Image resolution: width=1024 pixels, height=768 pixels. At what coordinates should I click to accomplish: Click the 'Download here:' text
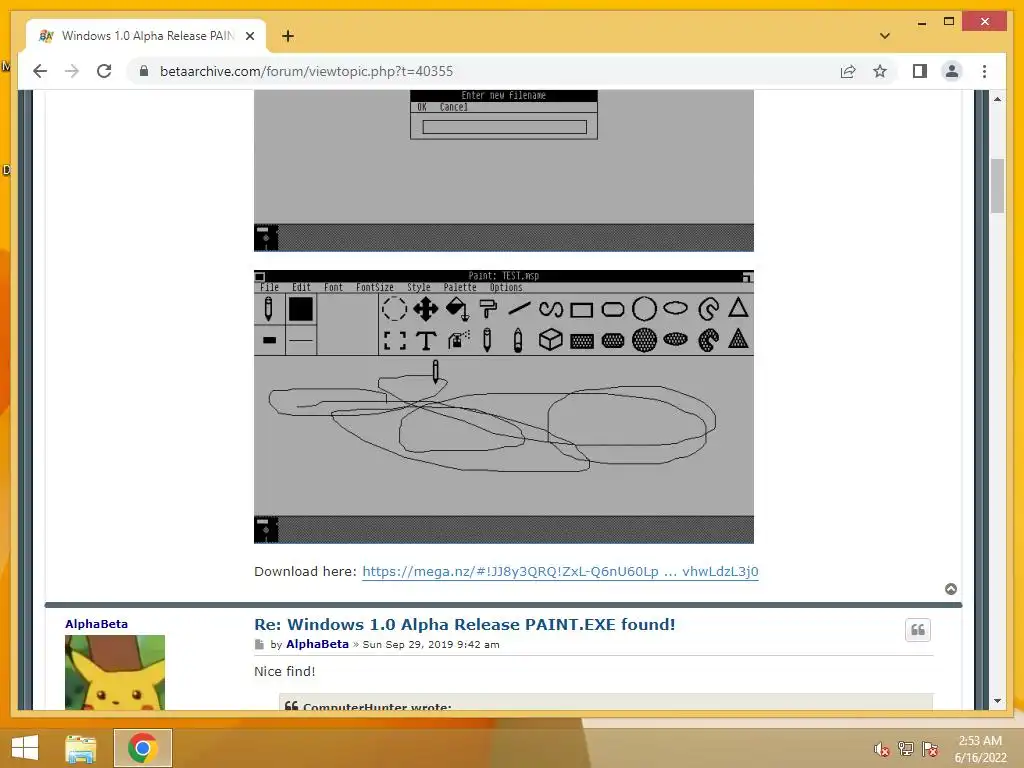tap(305, 571)
